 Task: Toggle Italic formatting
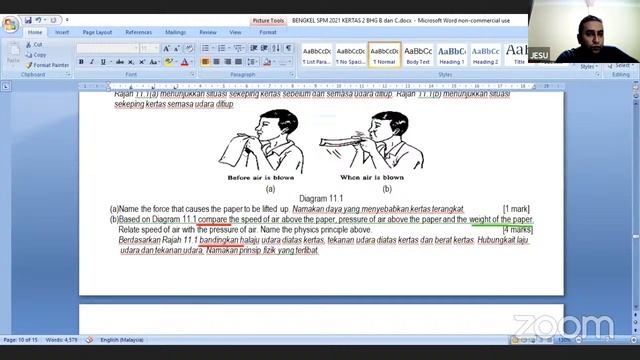[x=92, y=62]
